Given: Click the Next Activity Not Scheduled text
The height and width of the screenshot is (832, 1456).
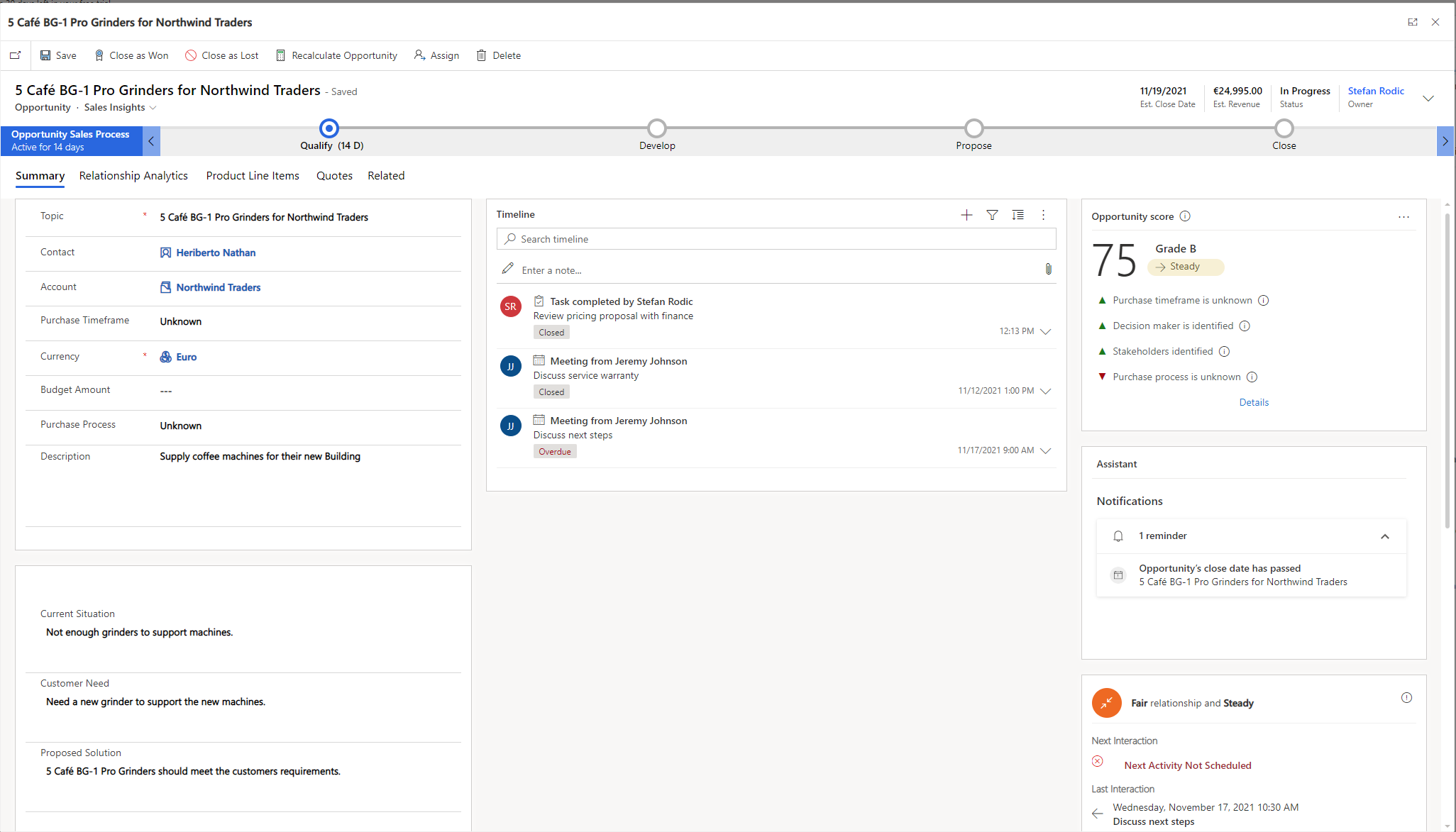Looking at the screenshot, I should coord(1188,765).
